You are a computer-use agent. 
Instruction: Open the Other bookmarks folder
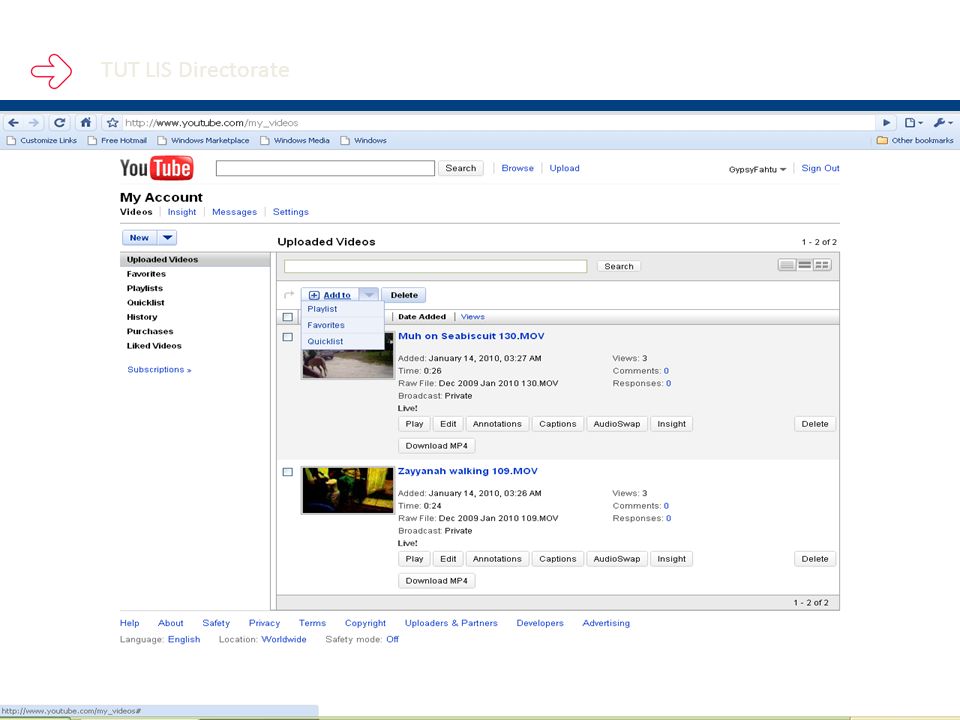point(915,140)
